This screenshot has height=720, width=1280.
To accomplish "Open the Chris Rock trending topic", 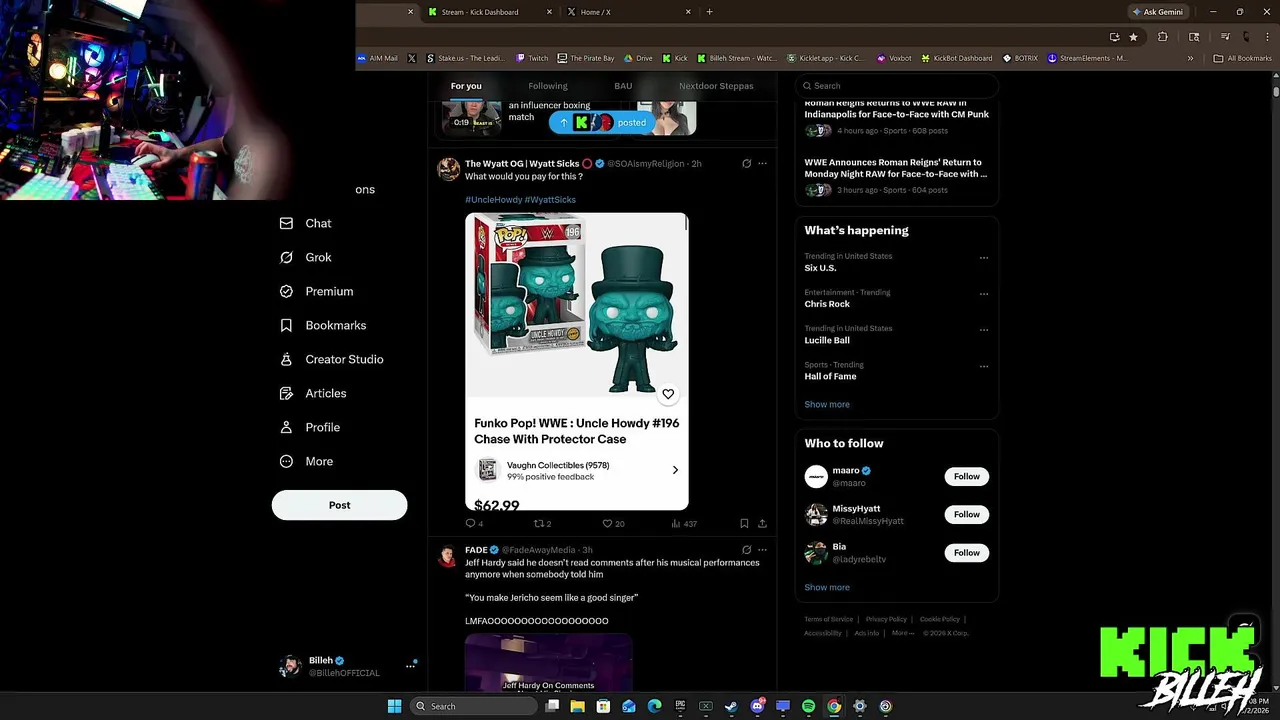I will (827, 304).
